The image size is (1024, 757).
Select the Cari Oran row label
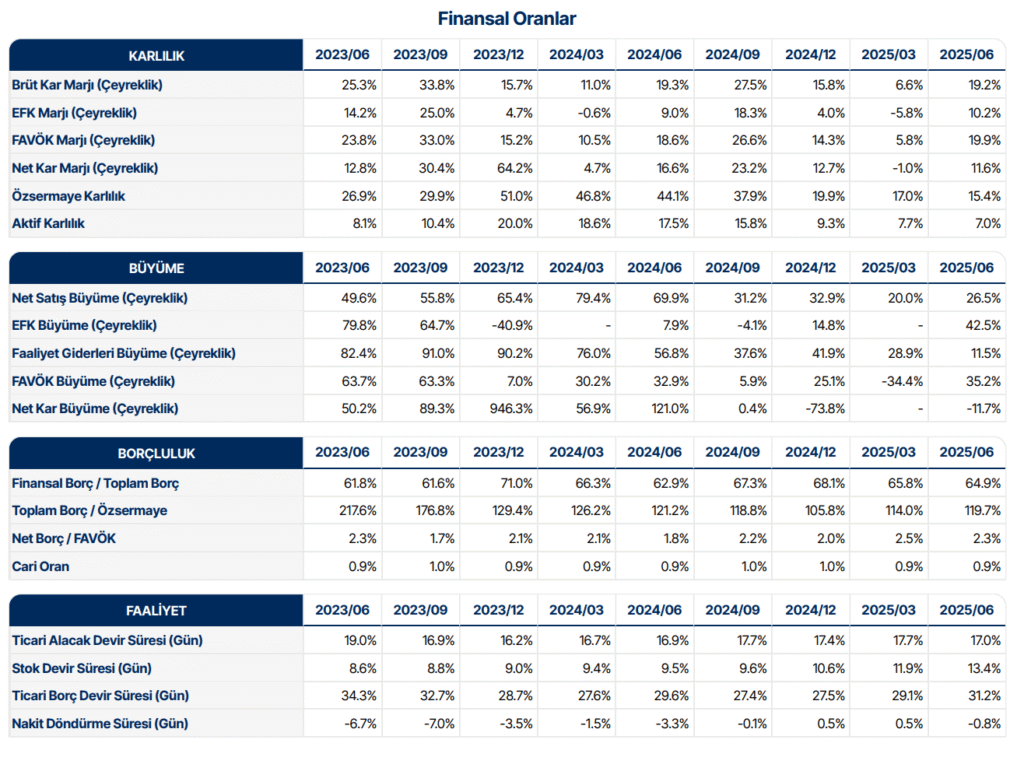click(x=39, y=566)
